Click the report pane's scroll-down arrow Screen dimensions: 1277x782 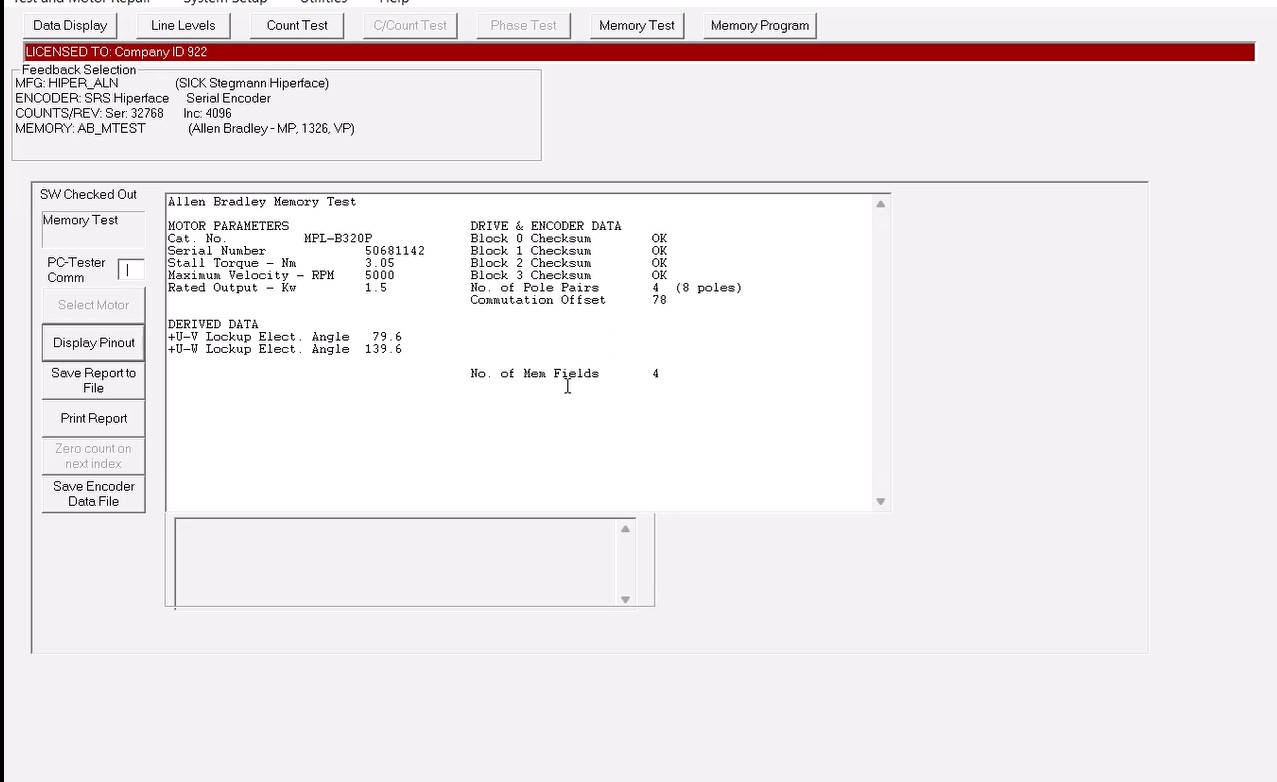[880, 501]
